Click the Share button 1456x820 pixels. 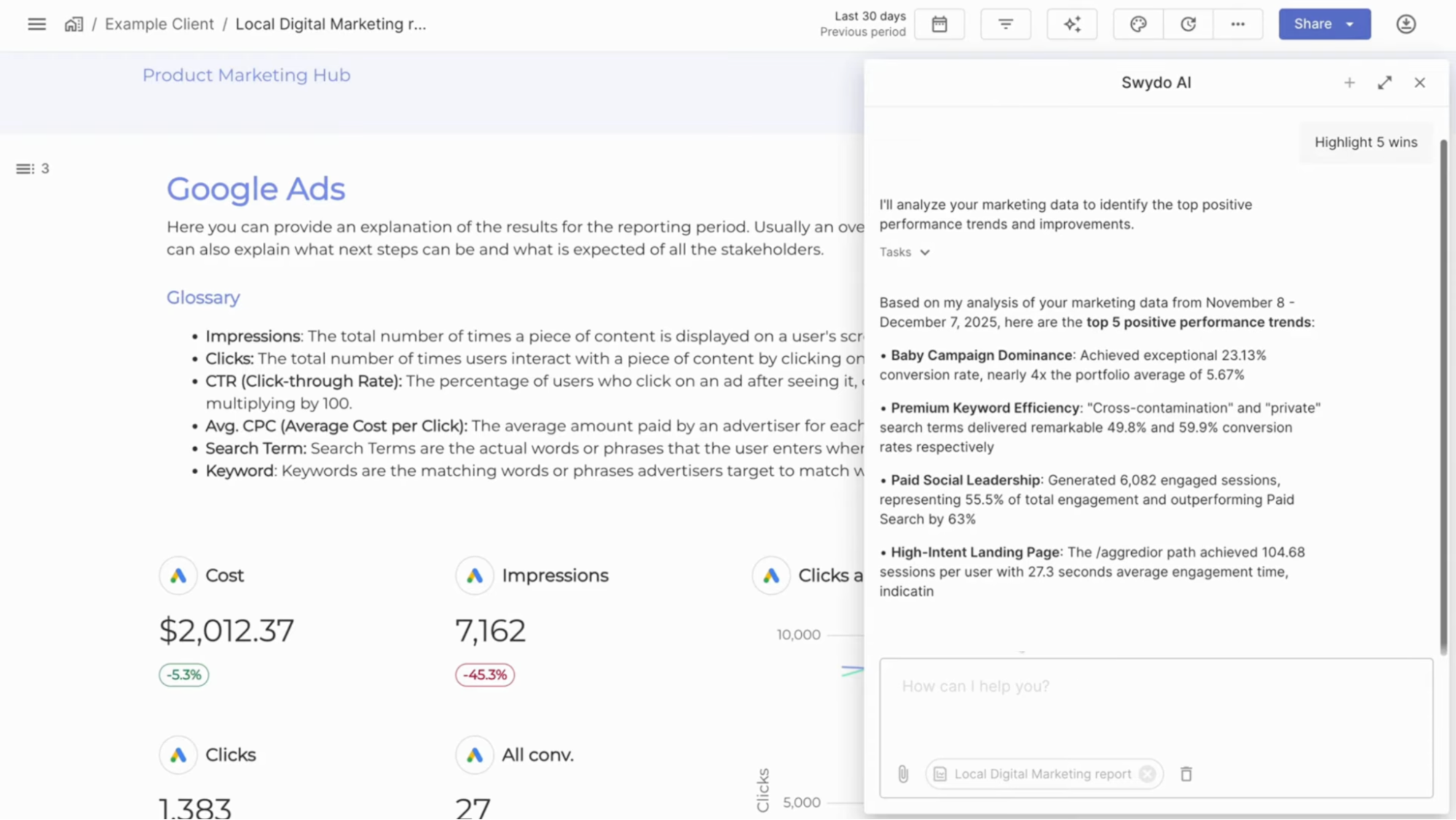coord(1313,24)
